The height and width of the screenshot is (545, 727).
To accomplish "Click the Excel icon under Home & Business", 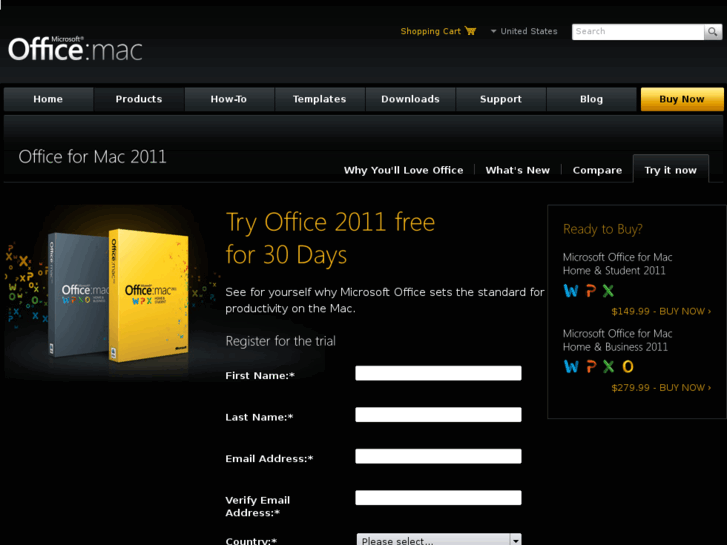I will pyautogui.click(x=608, y=366).
